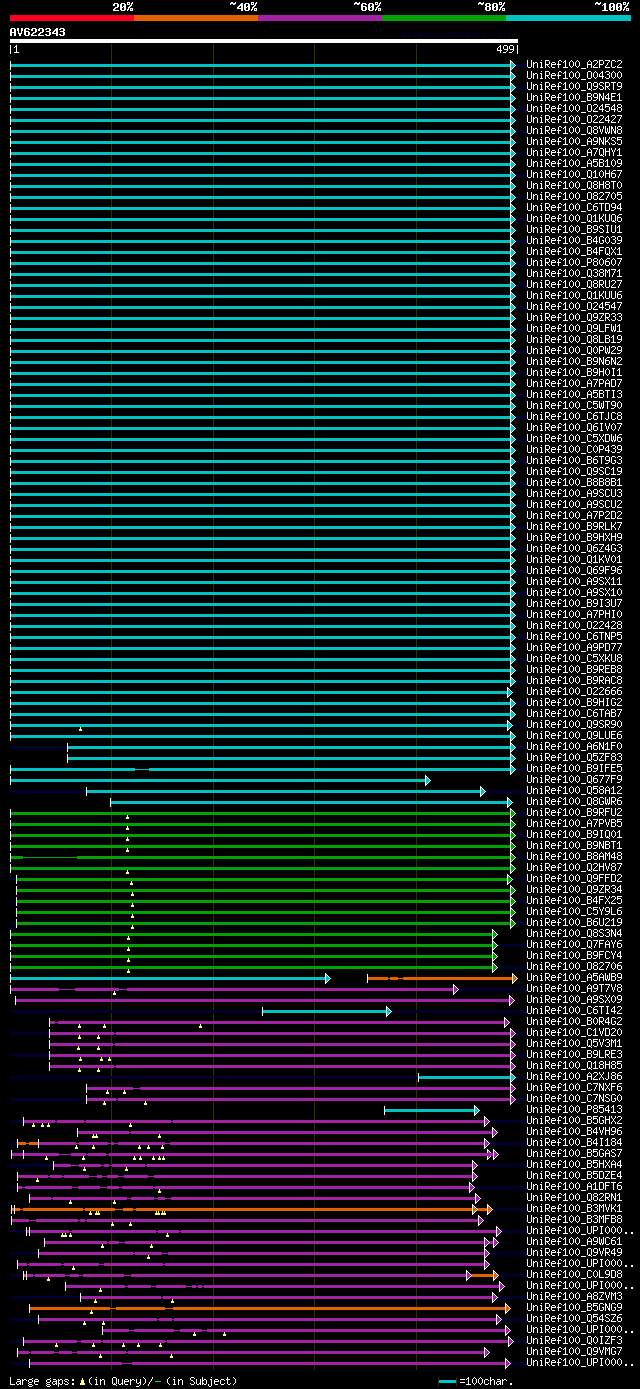Select hit UniRef100_C6TNP5
The width and height of the screenshot is (640, 1389).
coord(574,637)
